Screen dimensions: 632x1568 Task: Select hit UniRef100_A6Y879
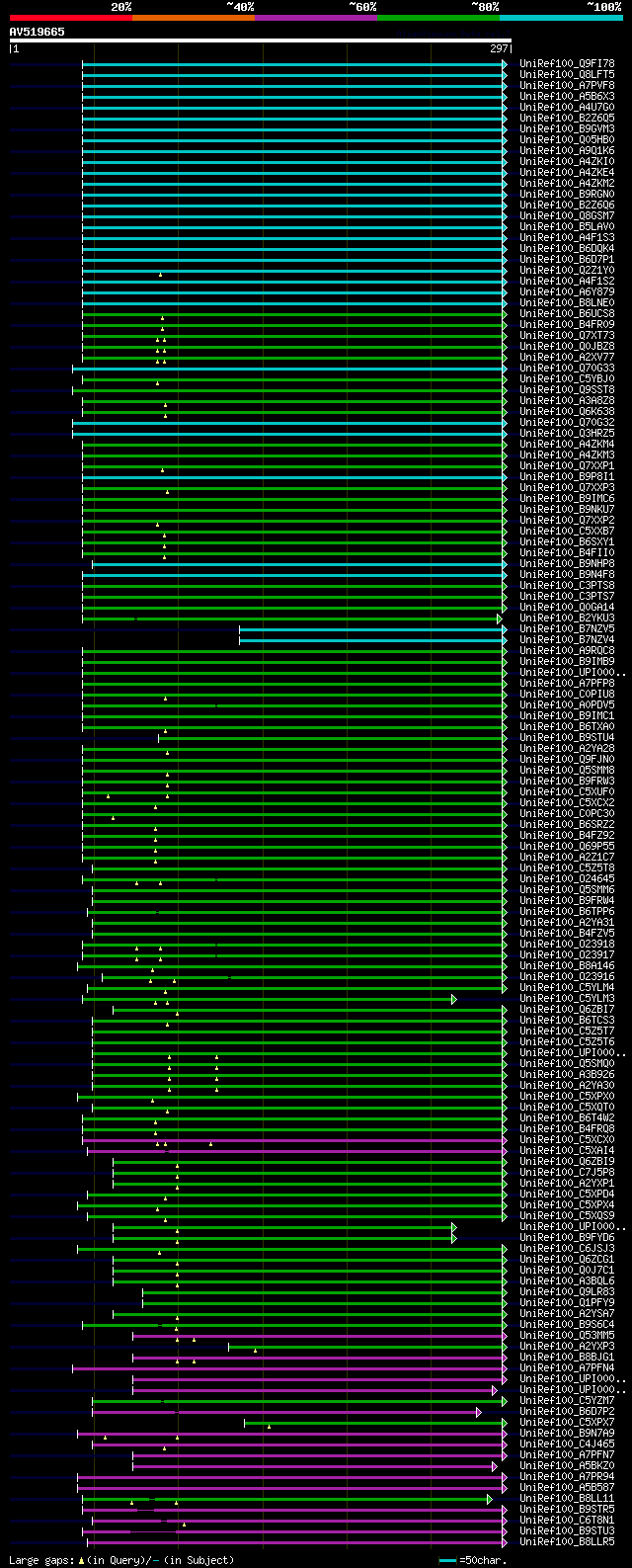pos(567,291)
